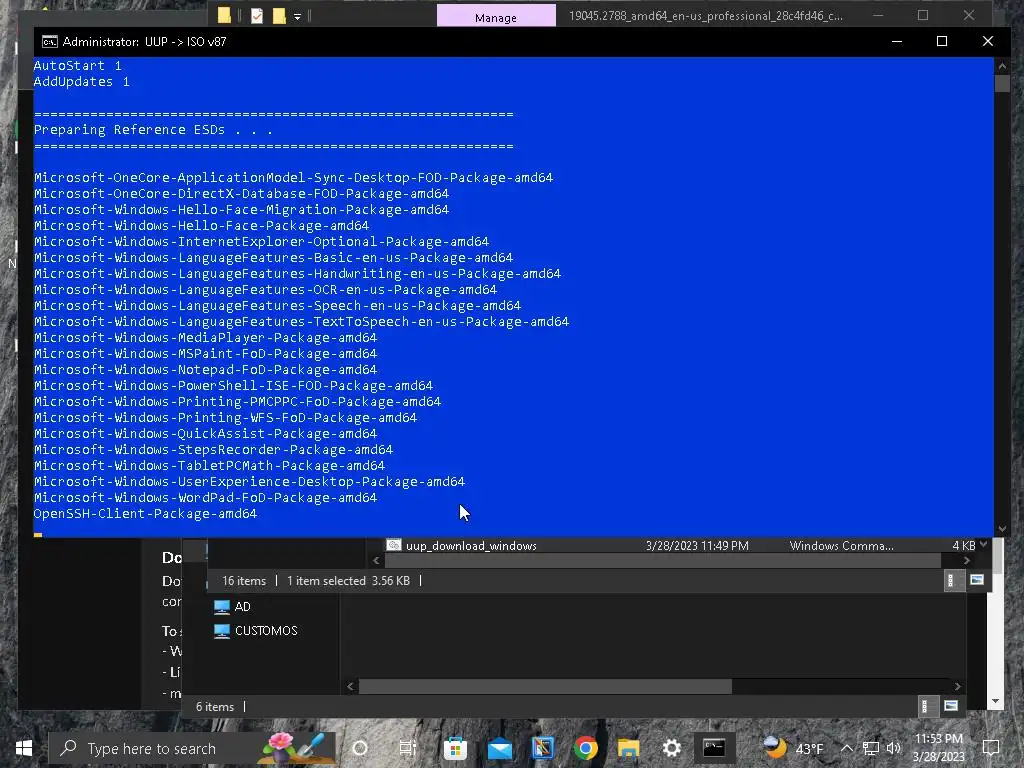This screenshot has width=1024, height=768.
Task: Open the notification center icon
Action: point(991,748)
